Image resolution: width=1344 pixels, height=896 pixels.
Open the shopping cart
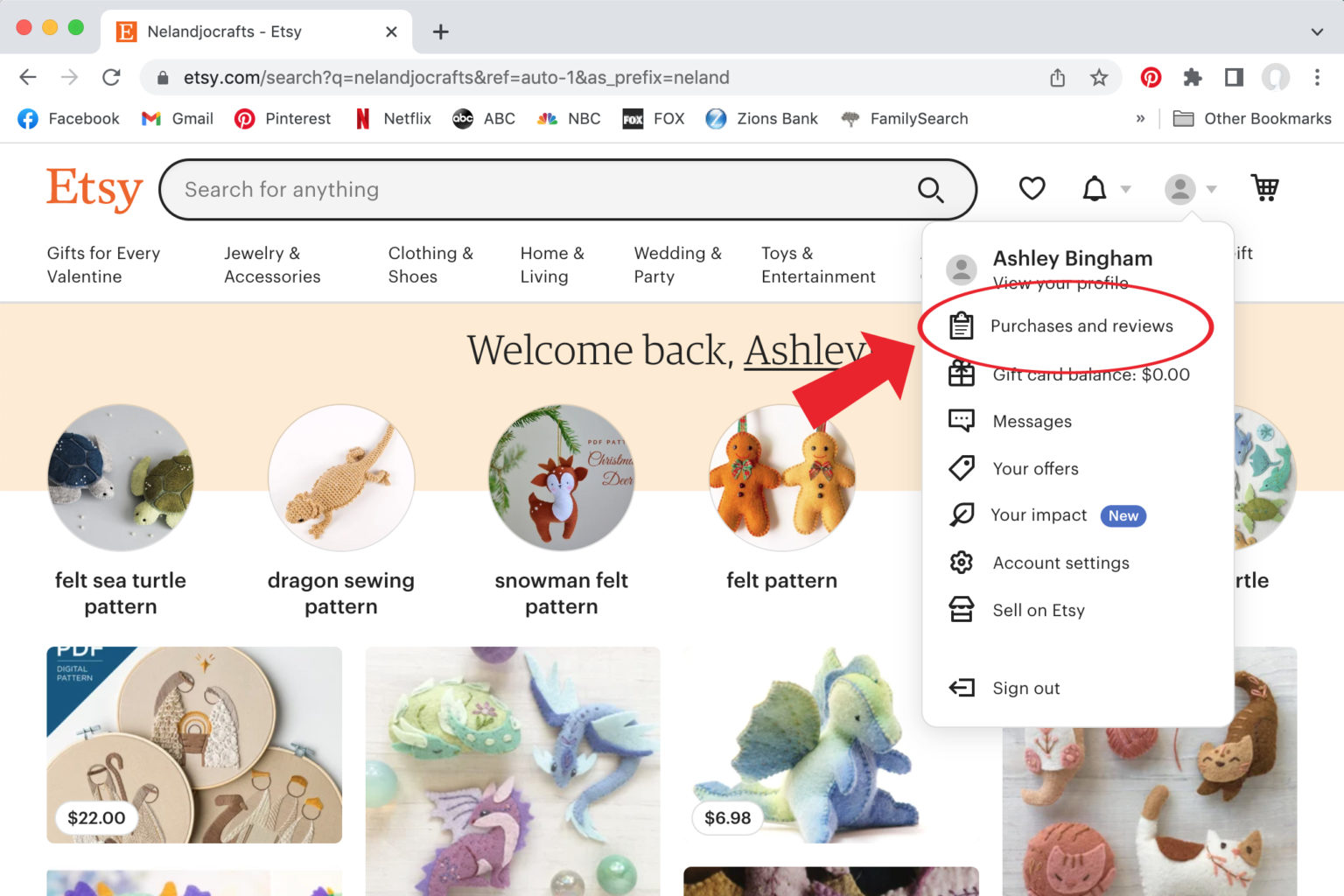(1264, 187)
